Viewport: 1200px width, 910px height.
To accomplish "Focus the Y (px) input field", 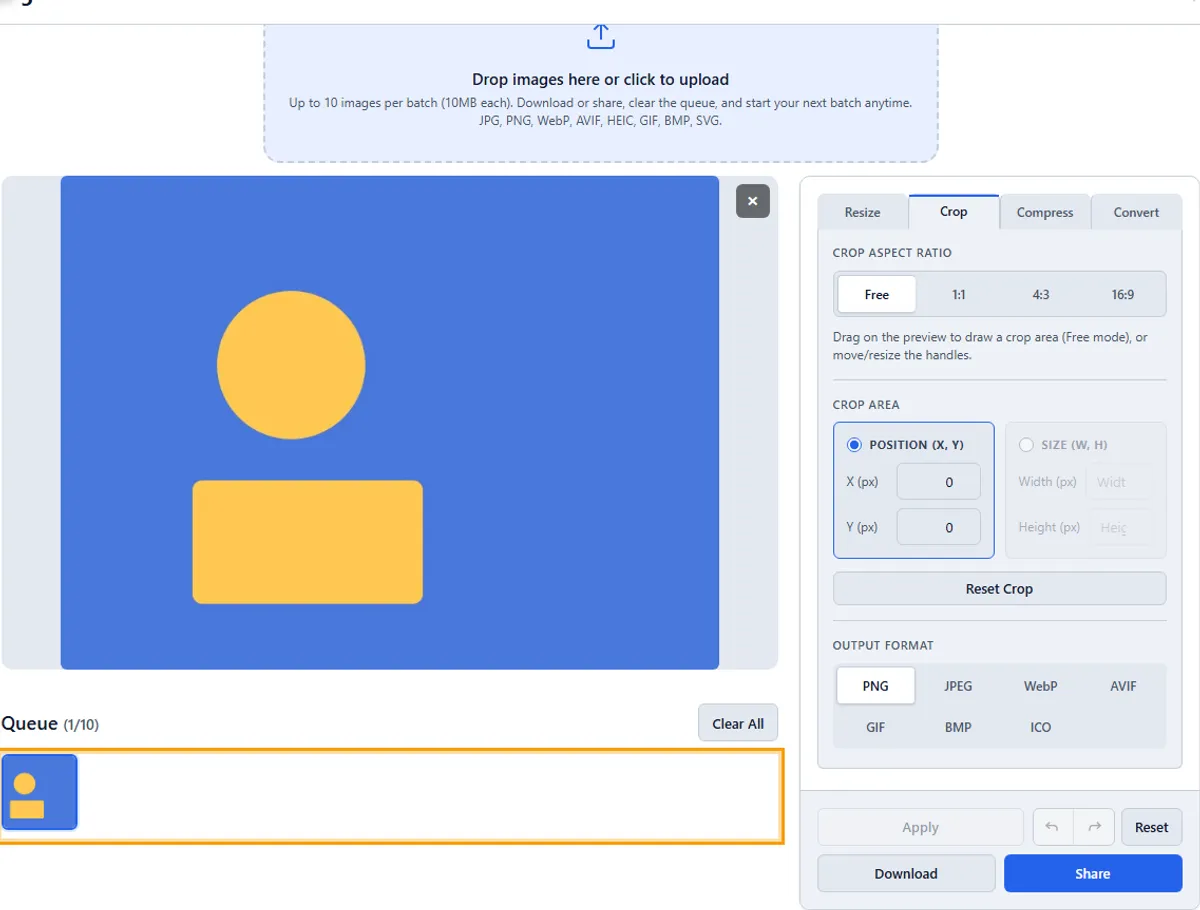I will (939, 527).
